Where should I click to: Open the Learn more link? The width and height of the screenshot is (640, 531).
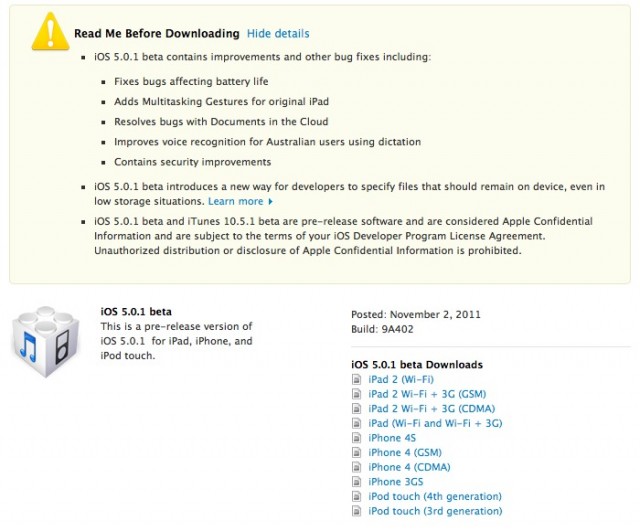[x=235, y=201]
